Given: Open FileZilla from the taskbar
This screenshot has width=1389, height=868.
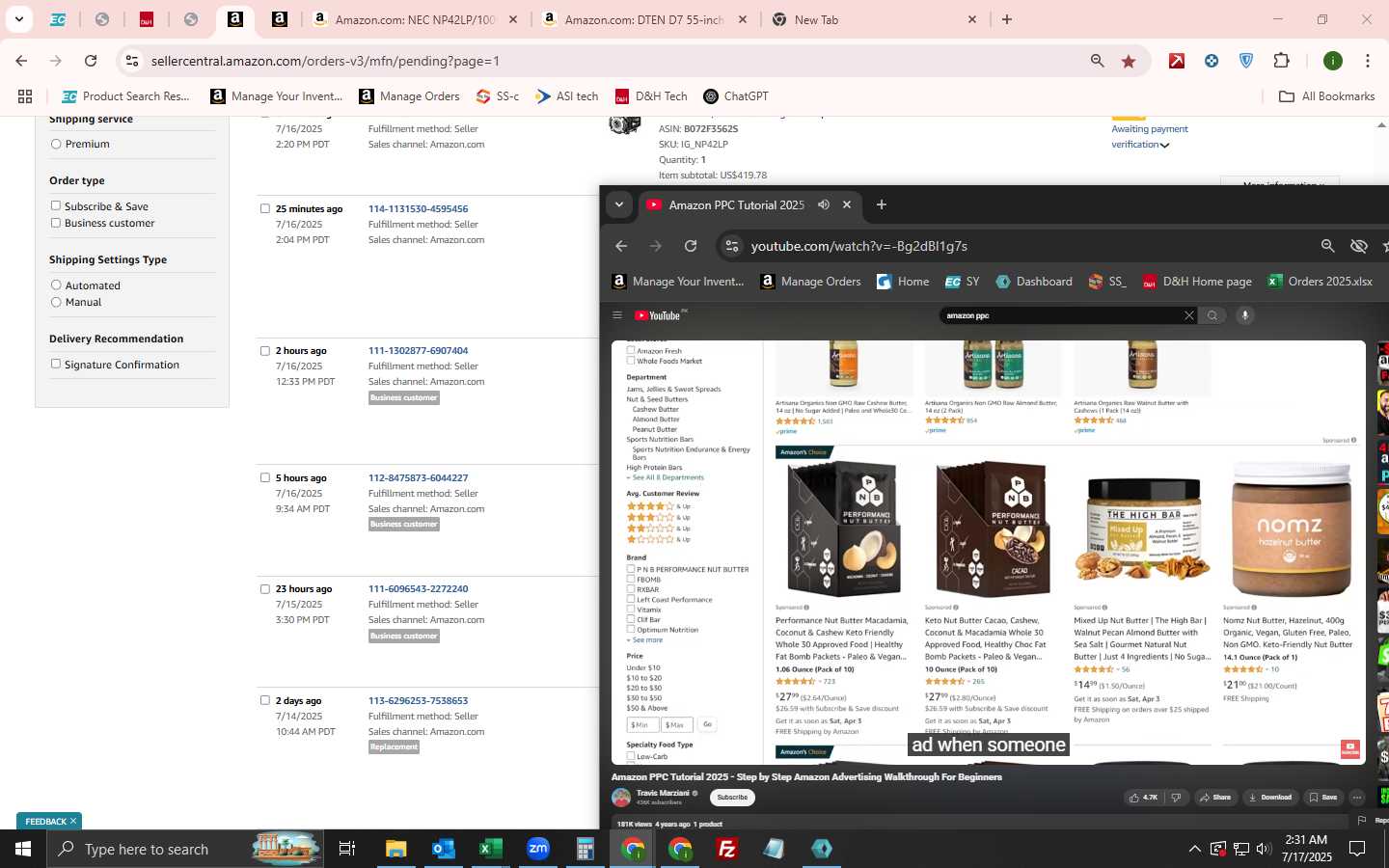Looking at the screenshot, I should [727, 849].
